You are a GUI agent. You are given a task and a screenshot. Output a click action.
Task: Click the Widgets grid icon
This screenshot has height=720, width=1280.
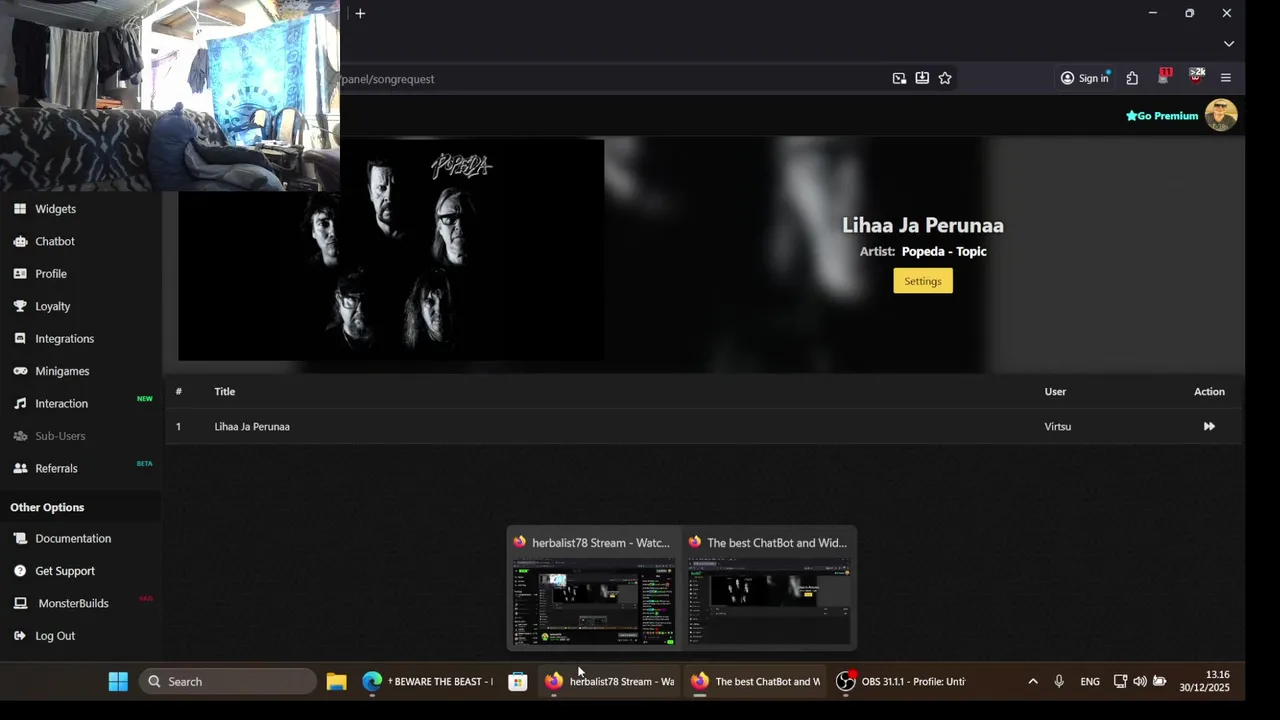coord(20,209)
